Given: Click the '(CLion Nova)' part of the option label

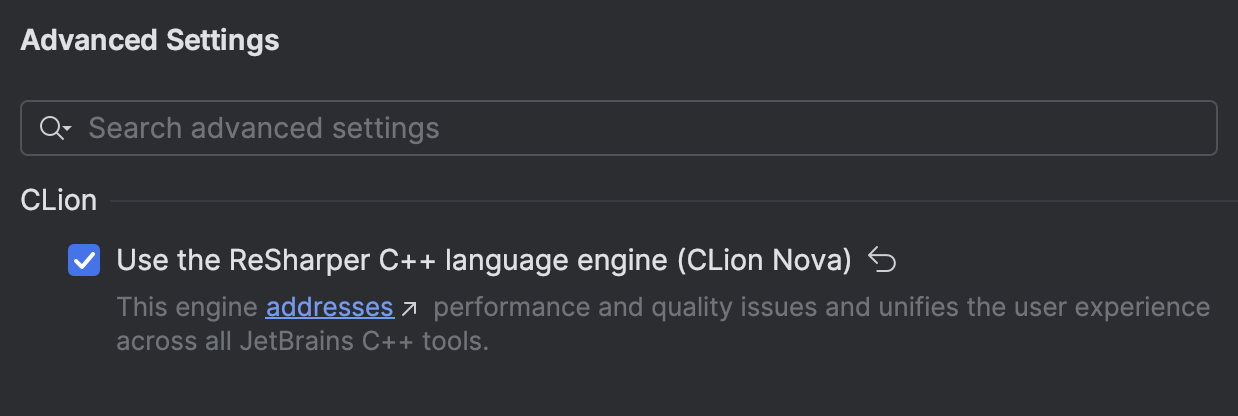Looking at the screenshot, I should pyautogui.click(x=764, y=261).
